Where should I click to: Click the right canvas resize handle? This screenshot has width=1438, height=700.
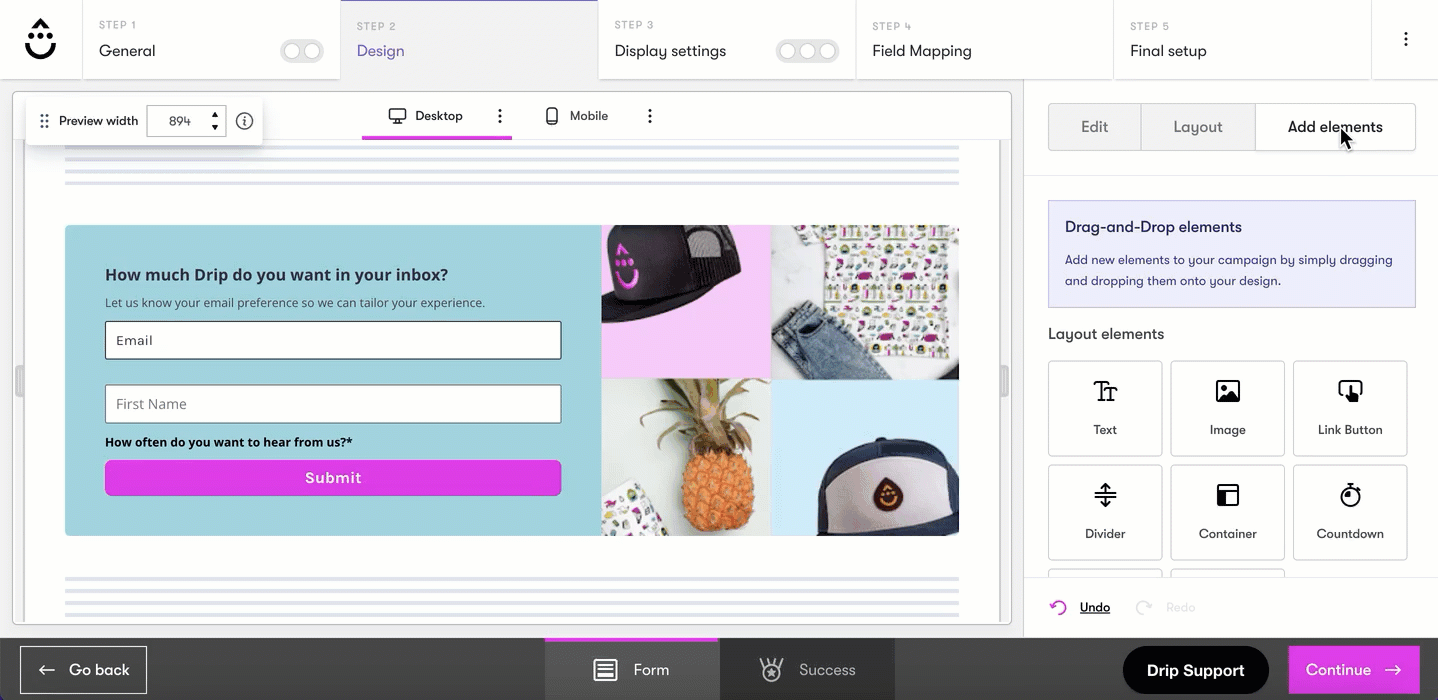point(1005,381)
